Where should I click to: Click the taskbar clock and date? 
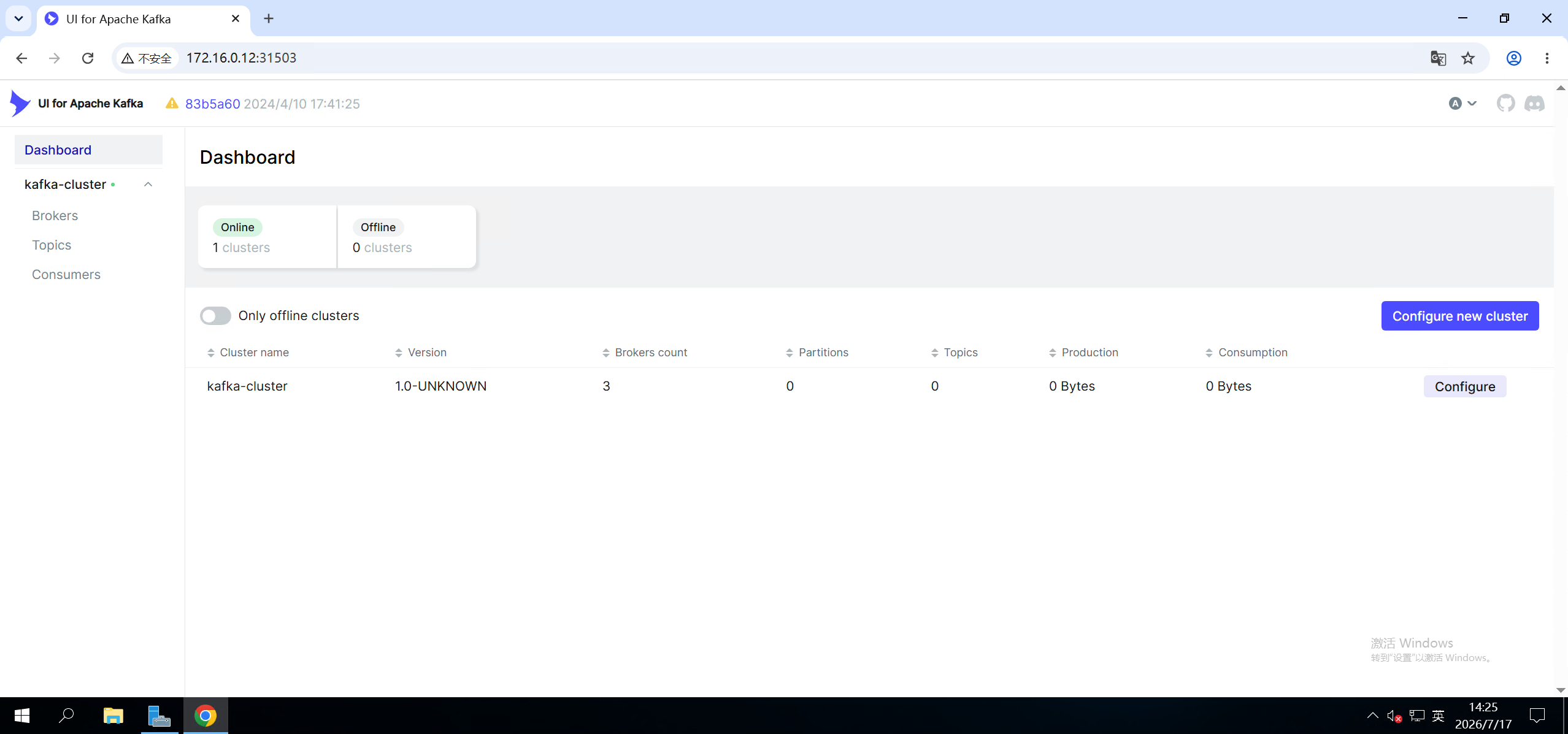[1483, 716]
